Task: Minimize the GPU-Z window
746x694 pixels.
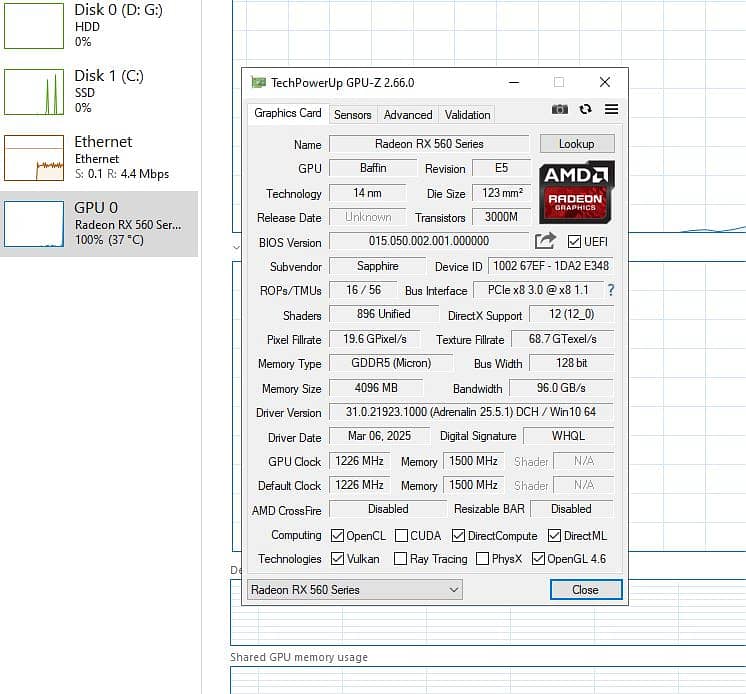Action: [514, 82]
